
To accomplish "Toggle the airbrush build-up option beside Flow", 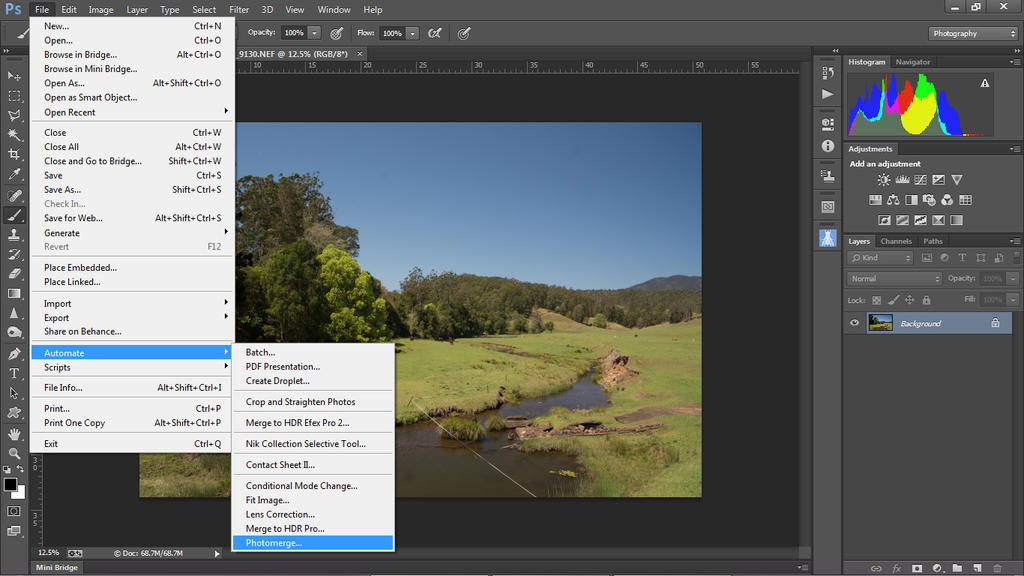I will coord(434,33).
